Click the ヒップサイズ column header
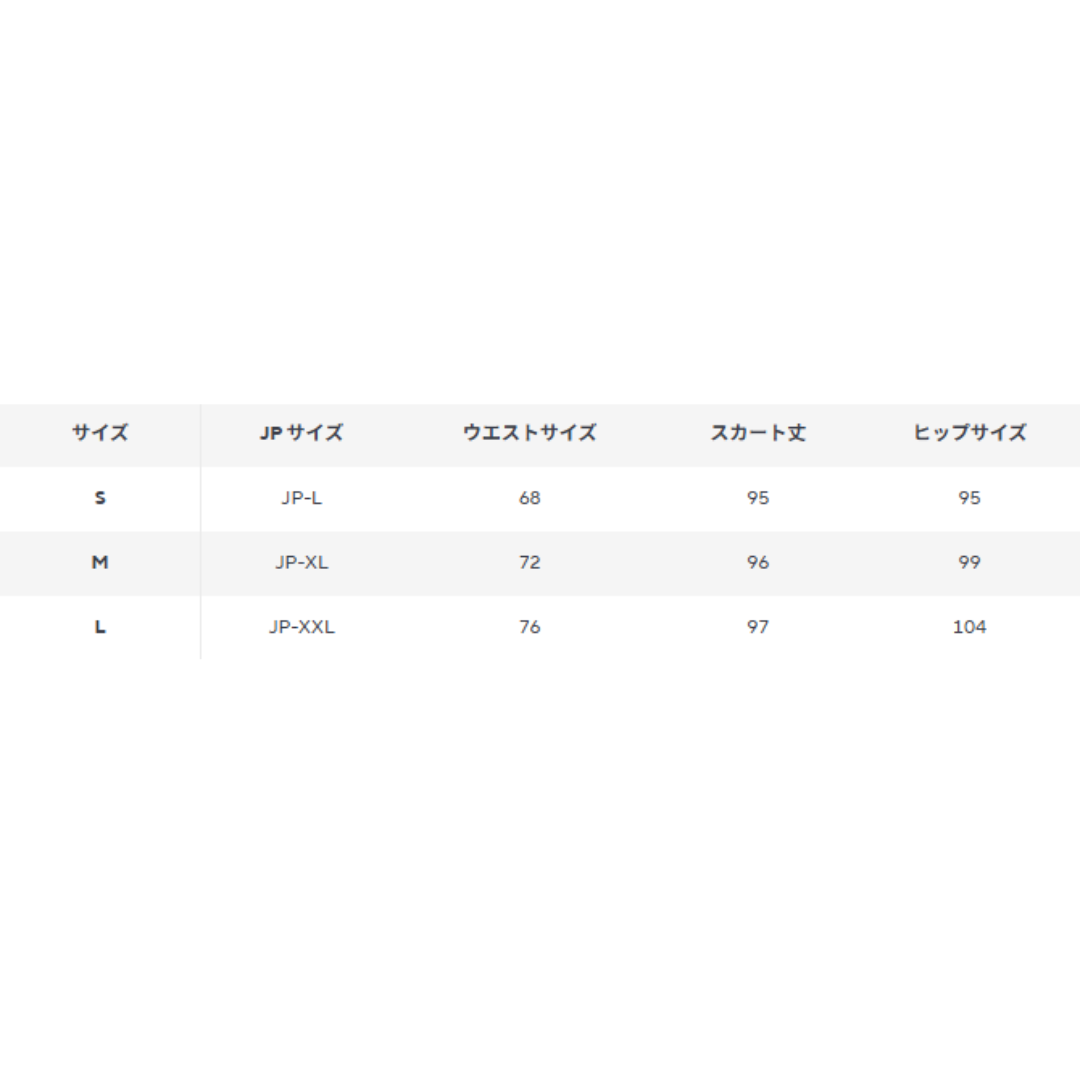Screen dimensions: 1080x1080 coord(969,433)
